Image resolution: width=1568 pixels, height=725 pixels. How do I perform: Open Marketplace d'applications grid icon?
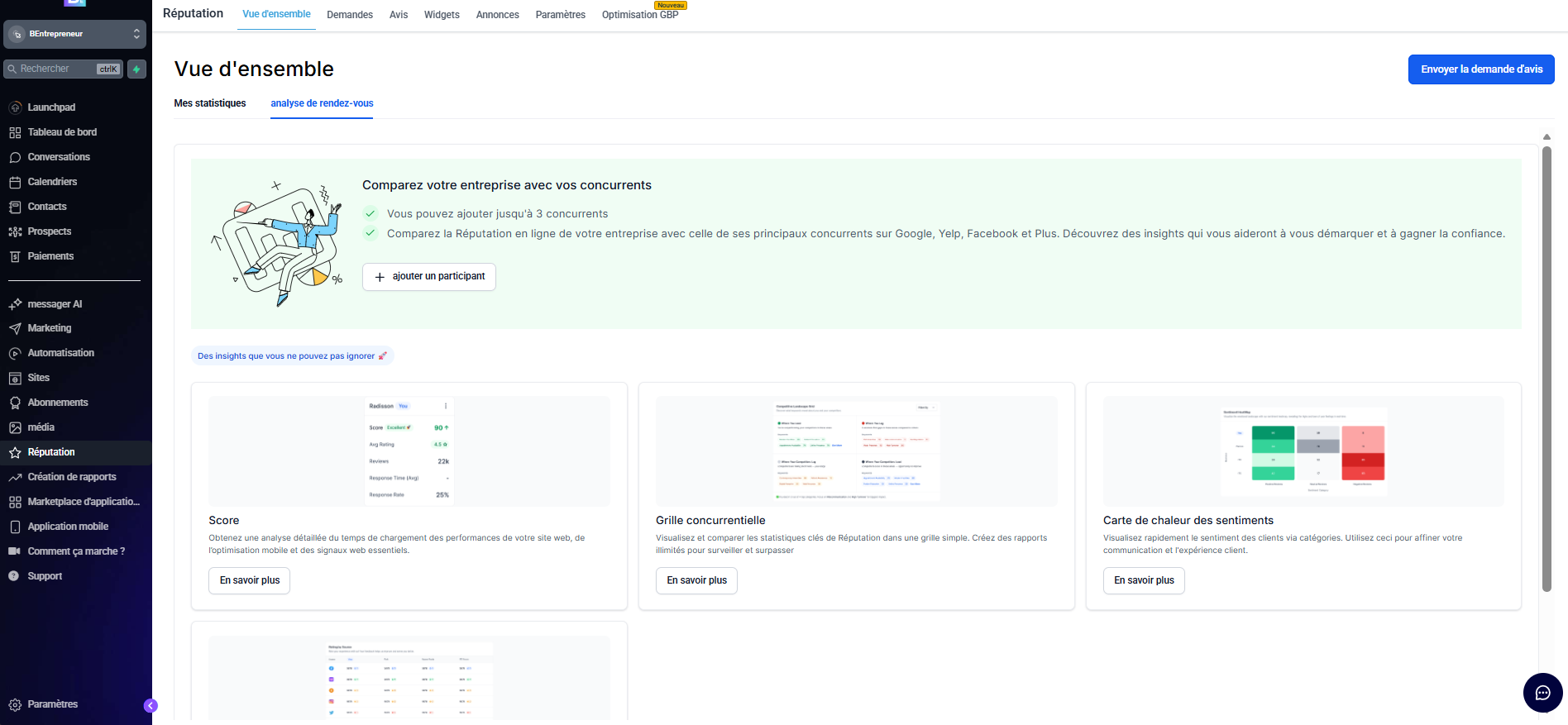click(x=15, y=502)
